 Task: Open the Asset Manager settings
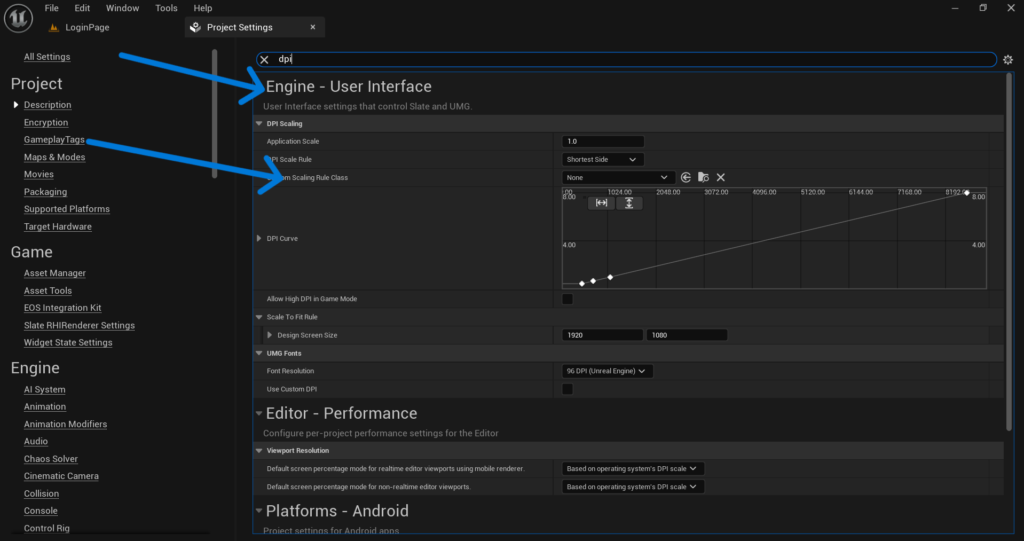tap(55, 273)
